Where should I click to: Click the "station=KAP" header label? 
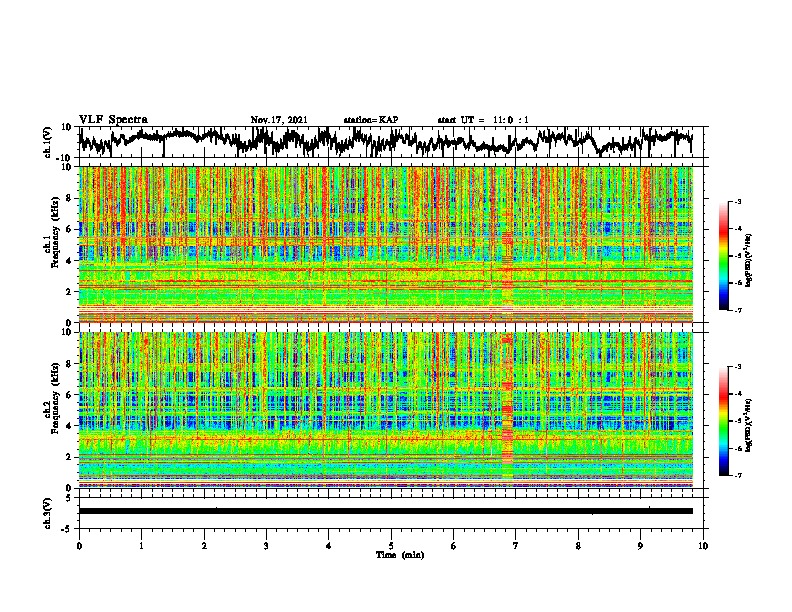(x=371, y=120)
